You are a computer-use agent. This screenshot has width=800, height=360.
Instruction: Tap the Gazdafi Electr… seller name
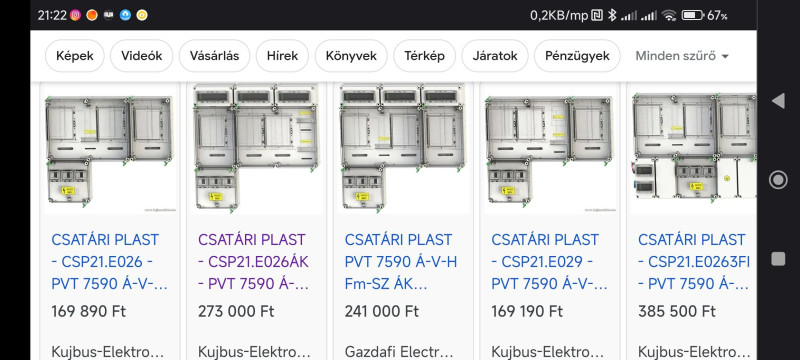[399, 351]
